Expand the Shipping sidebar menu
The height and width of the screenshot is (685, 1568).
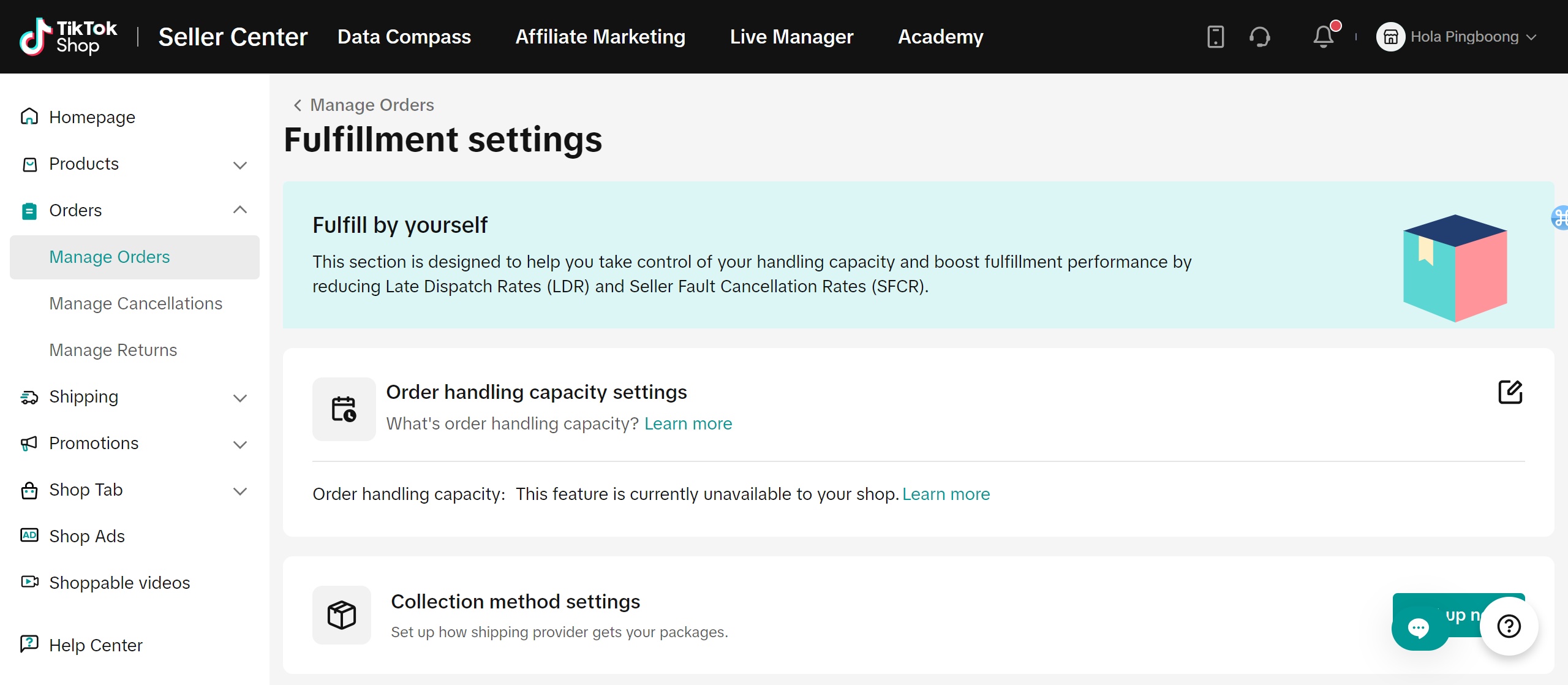click(240, 397)
